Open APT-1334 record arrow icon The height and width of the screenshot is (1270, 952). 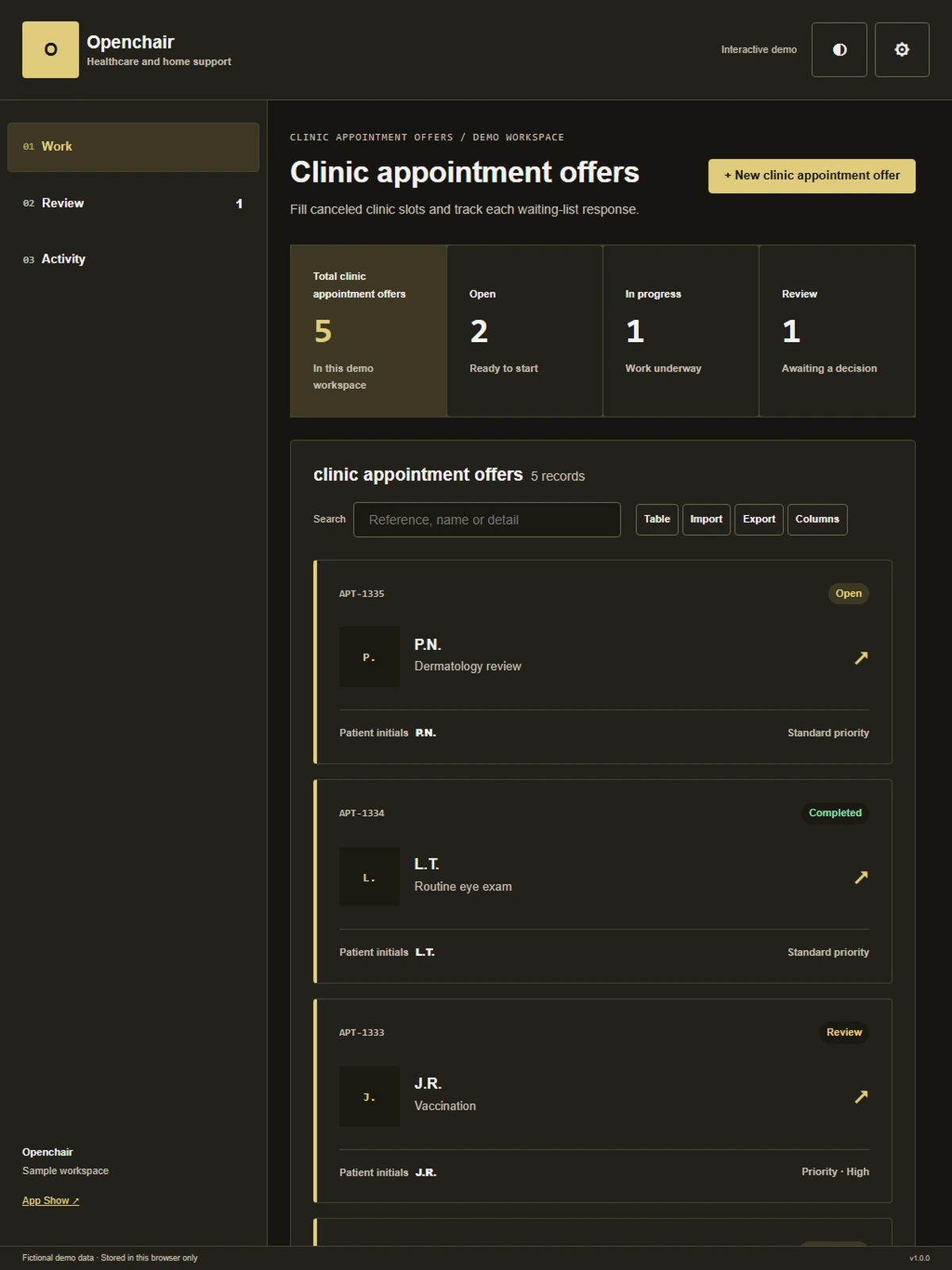(x=861, y=877)
